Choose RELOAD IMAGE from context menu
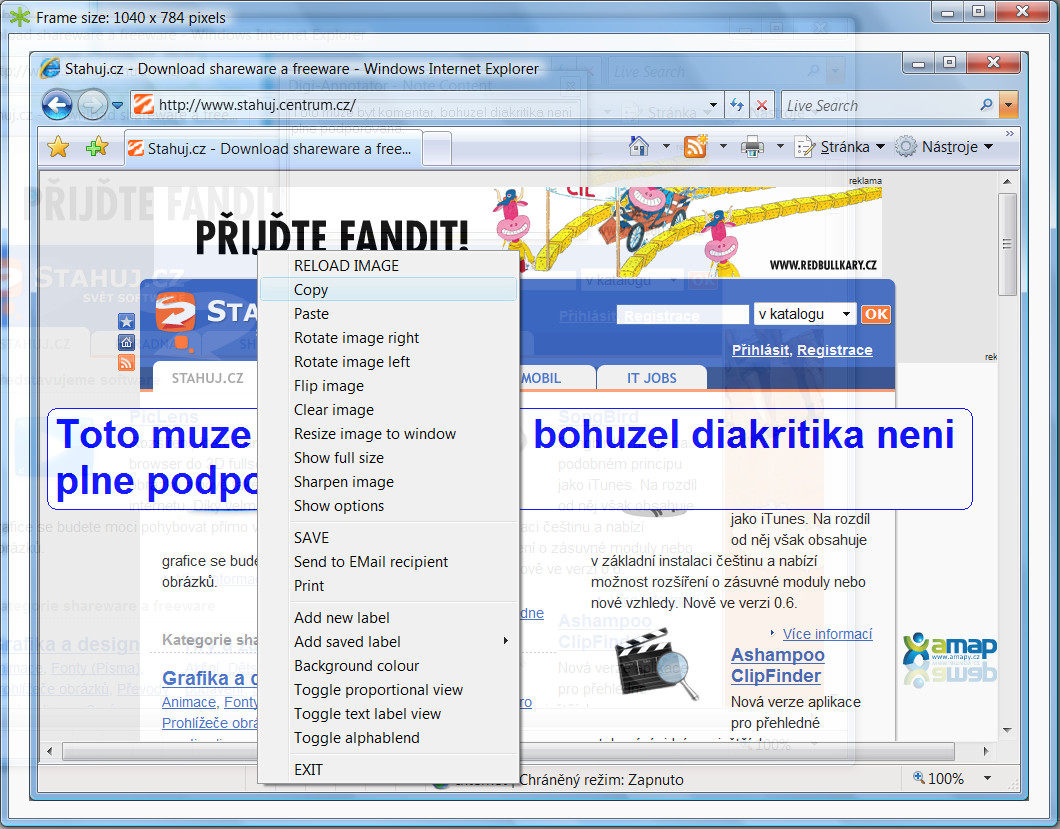 [388, 266]
